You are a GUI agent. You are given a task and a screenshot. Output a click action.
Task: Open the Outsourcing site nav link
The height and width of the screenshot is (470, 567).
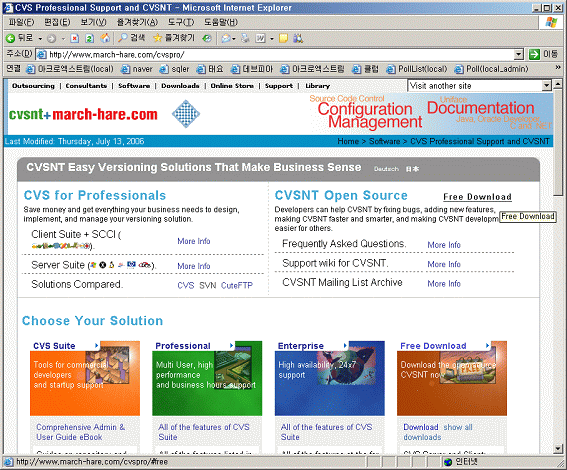[33, 86]
